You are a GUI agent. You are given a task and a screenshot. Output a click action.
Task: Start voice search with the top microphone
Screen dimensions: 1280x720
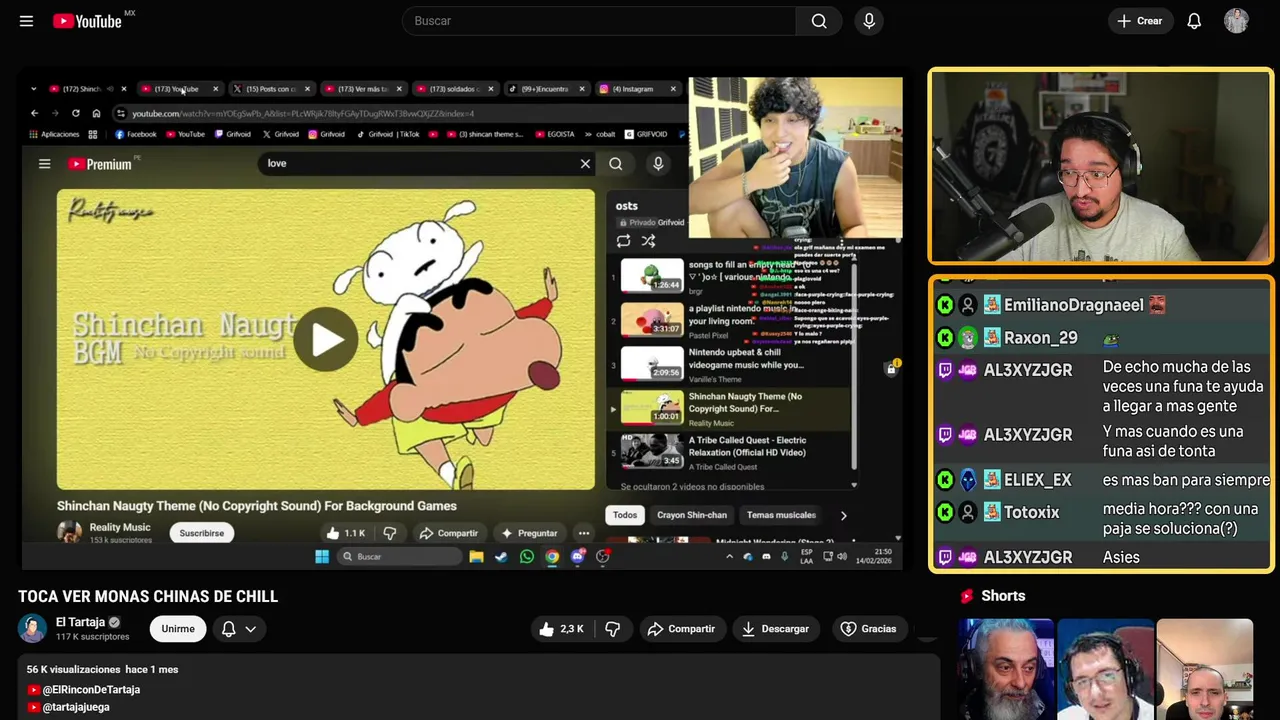tap(869, 21)
